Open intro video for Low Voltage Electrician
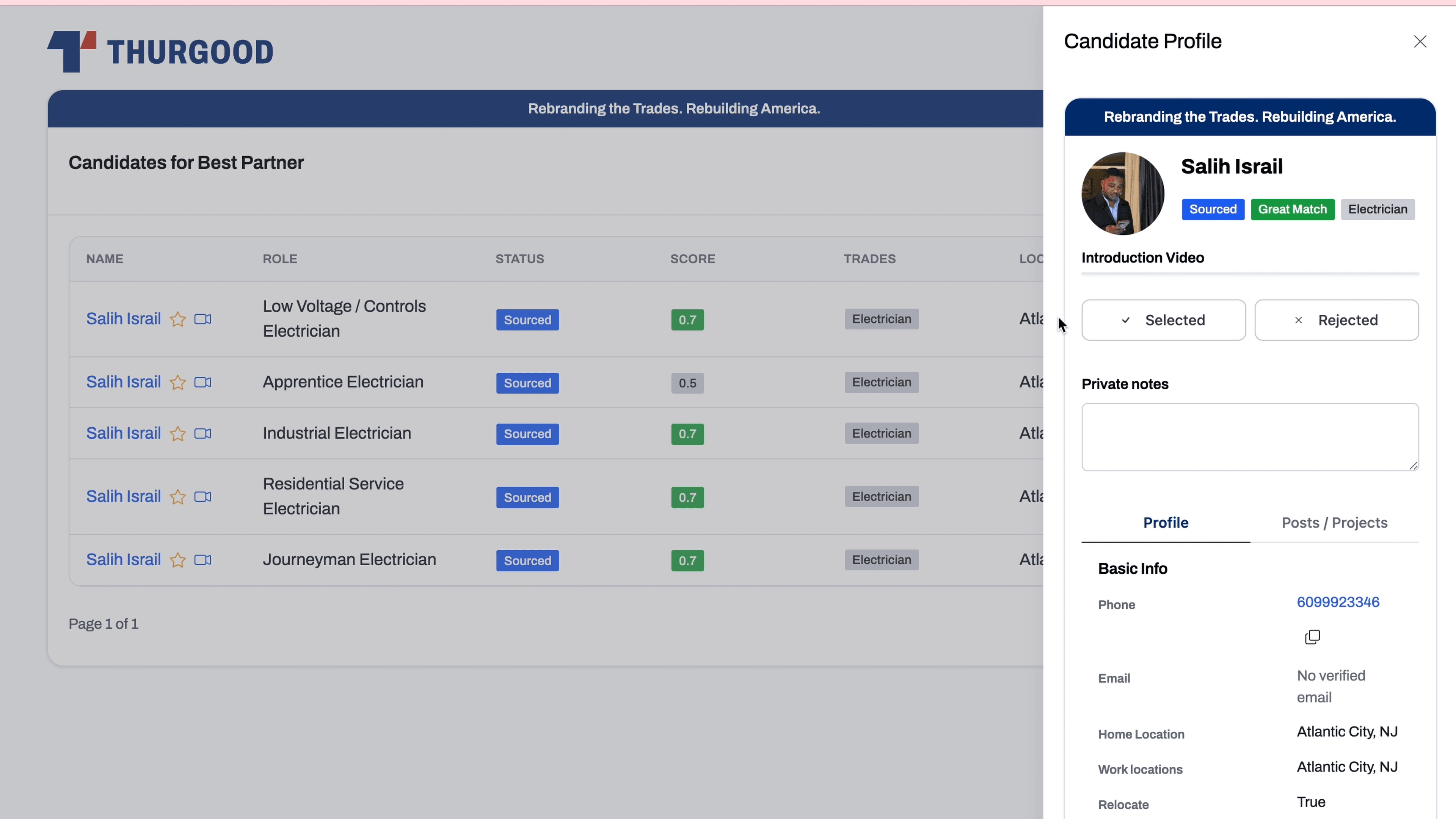Screen dimensions: 1456x819 pyautogui.click(x=203, y=319)
